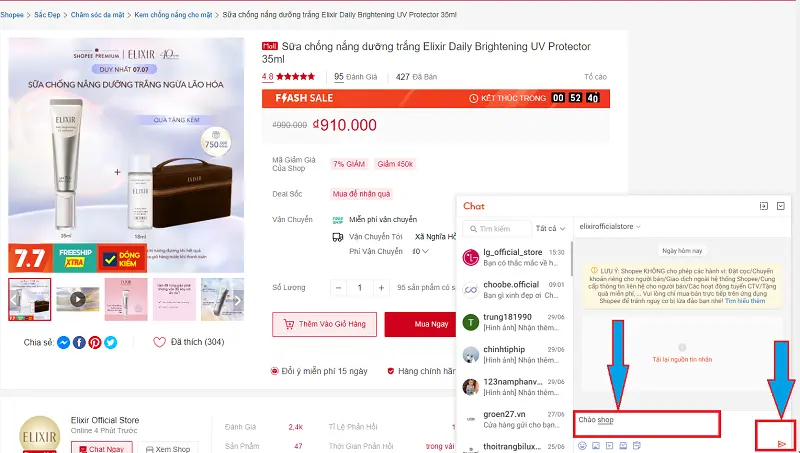
Task: Click Đã thích (304) label
Action: (197, 342)
